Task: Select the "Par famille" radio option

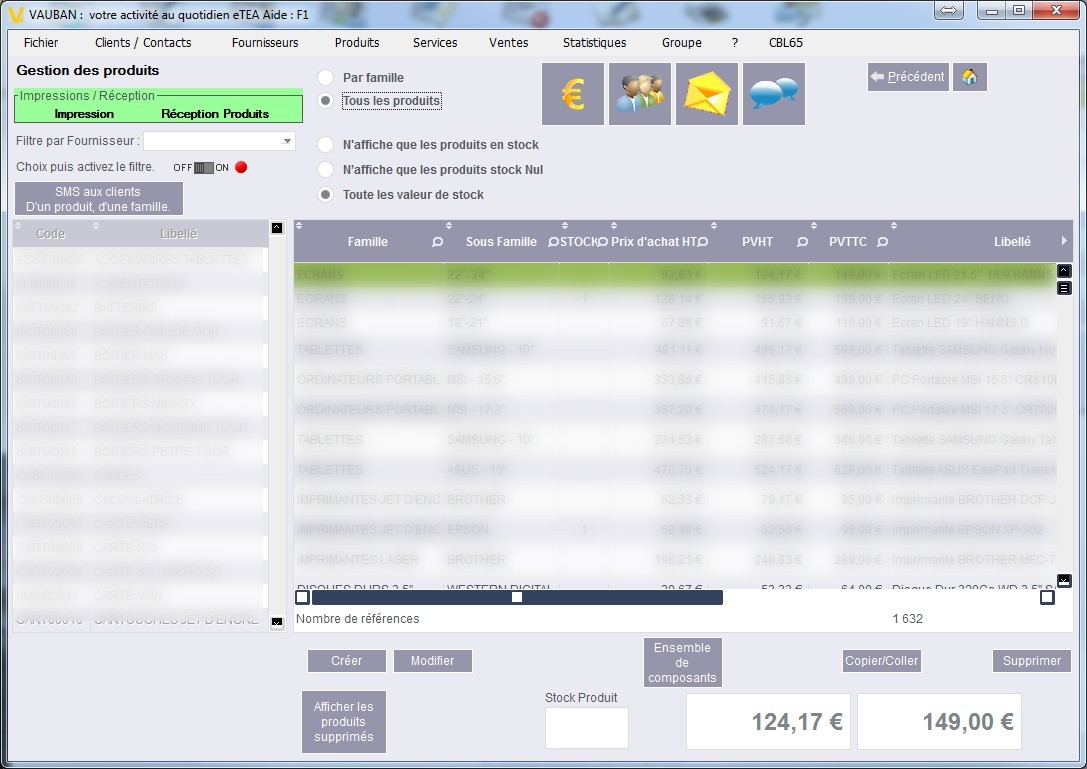Action: [325, 77]
